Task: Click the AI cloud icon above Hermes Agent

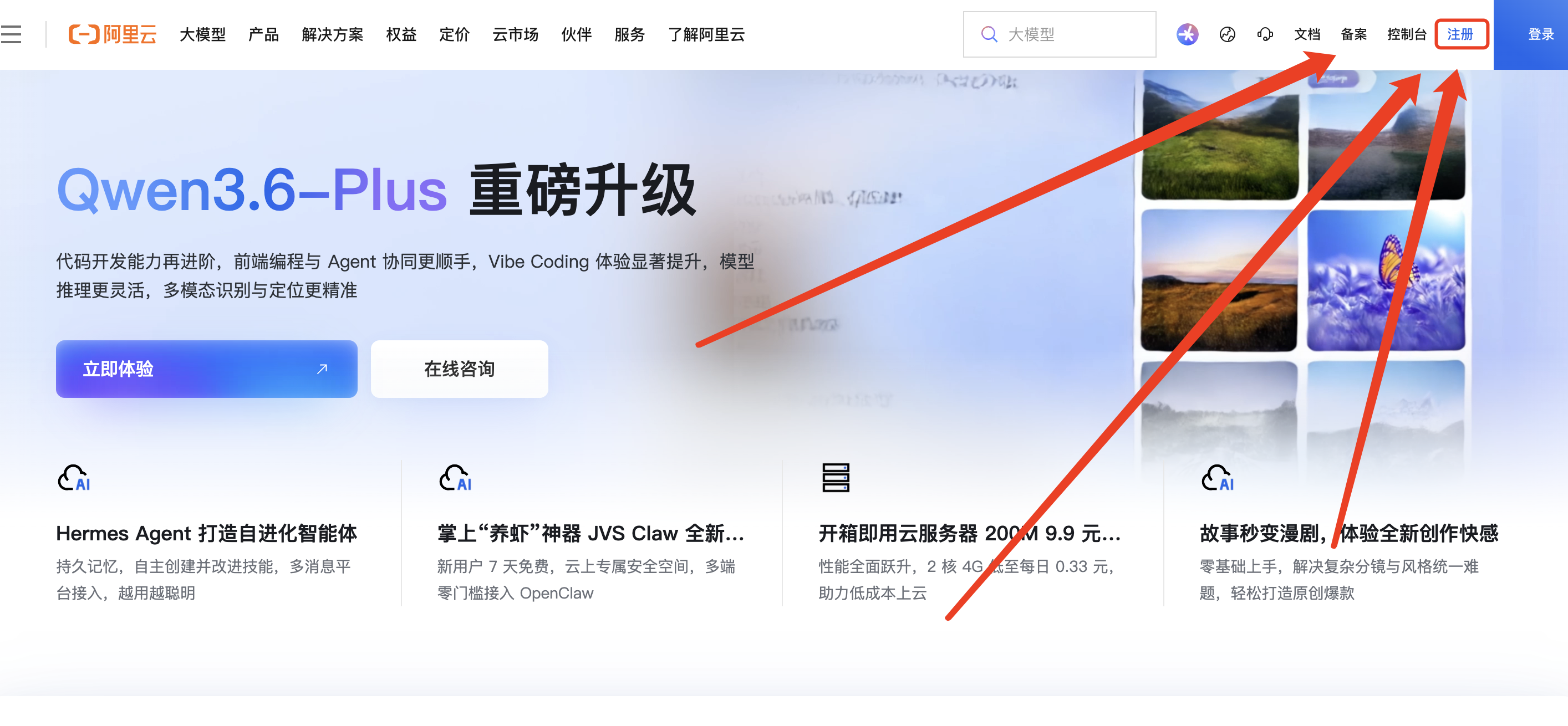Action: click(74, 479)
